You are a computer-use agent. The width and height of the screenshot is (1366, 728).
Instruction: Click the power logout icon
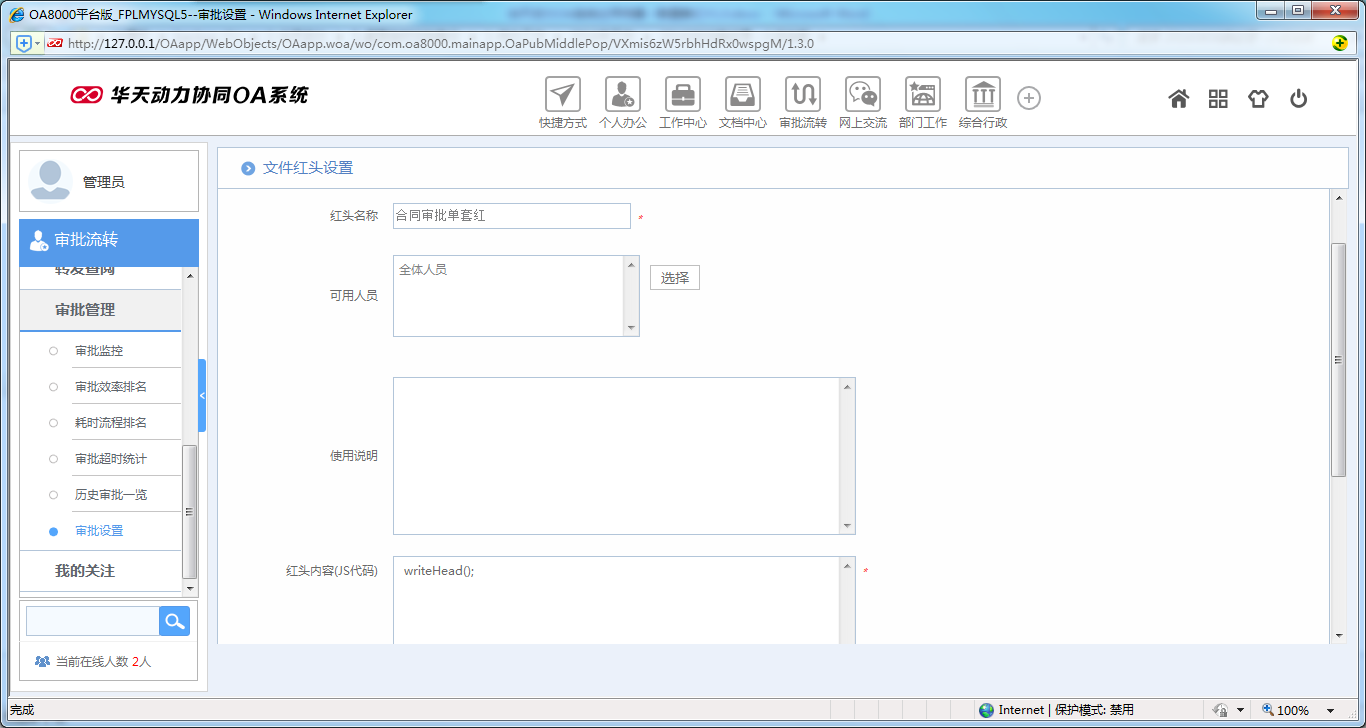pyautogui.click(x=1299, y=98)
